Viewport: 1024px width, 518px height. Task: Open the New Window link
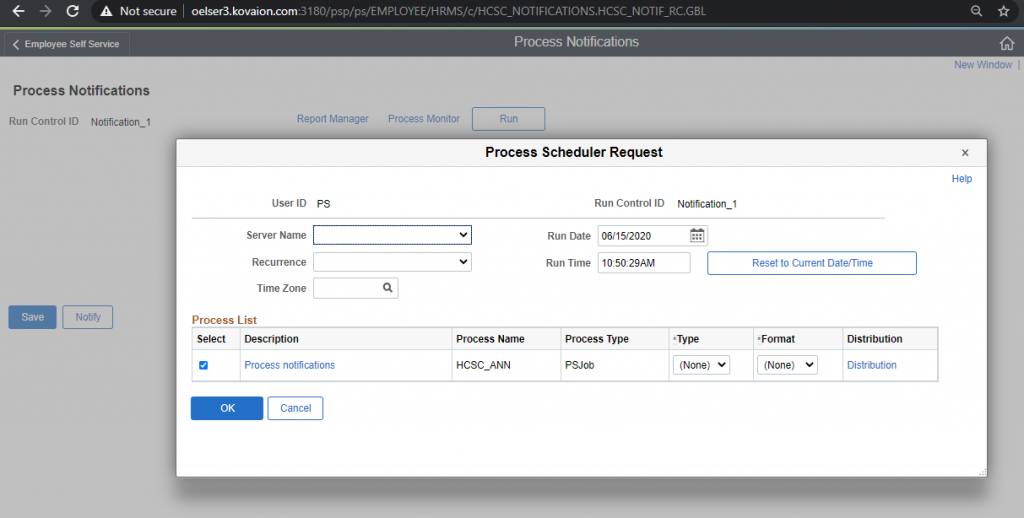tap(983, 65)
